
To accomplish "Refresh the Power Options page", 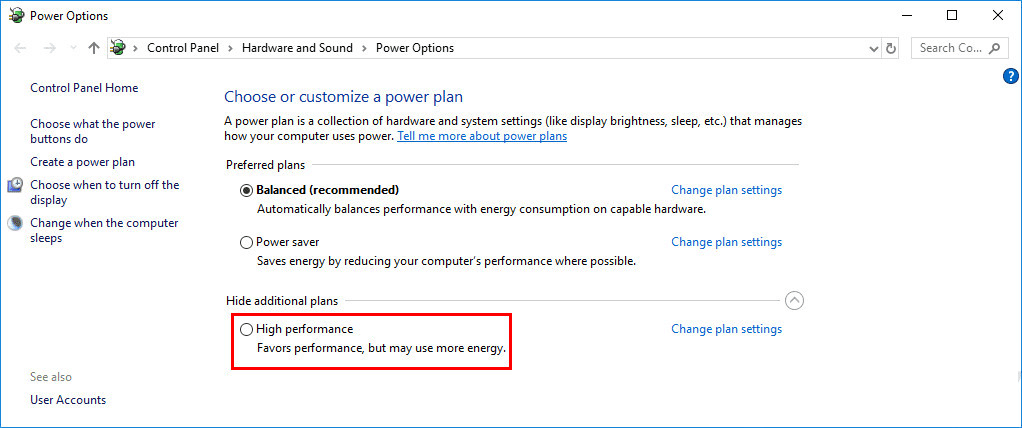I will coord(892,48).
